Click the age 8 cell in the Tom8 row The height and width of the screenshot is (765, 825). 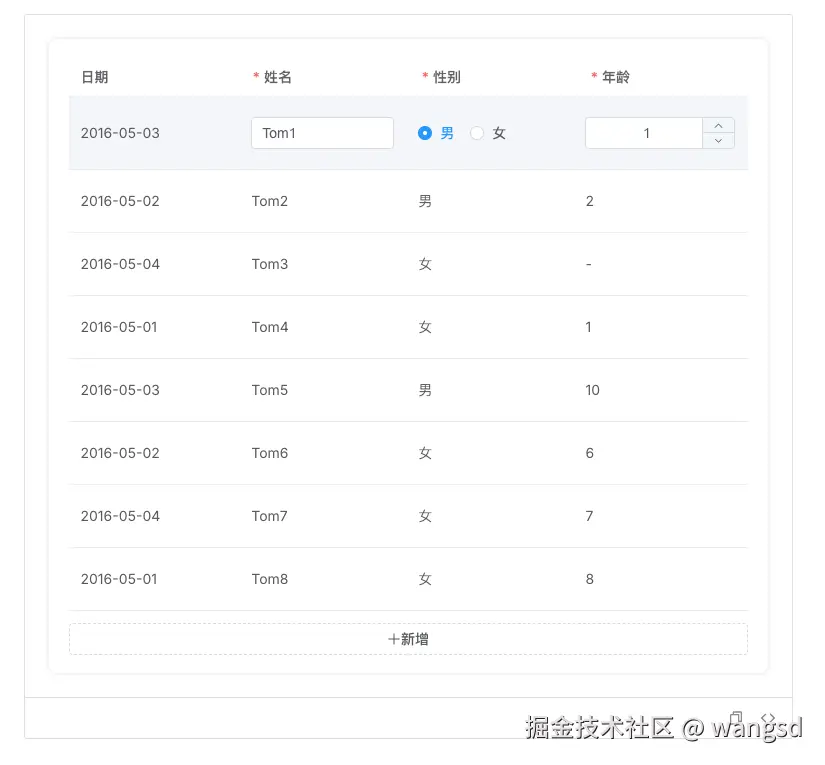pos(589,579)
